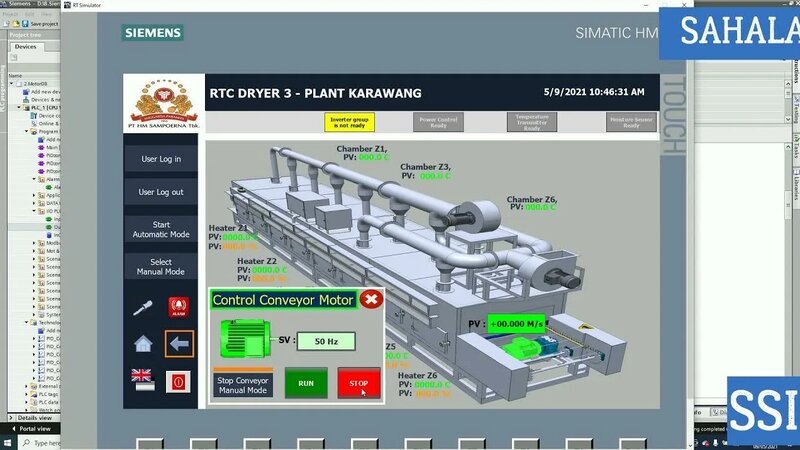Screen dimensions: 800x450
Task: Click the Moisture Sensor Ready indicator
Action: point(631,122)
